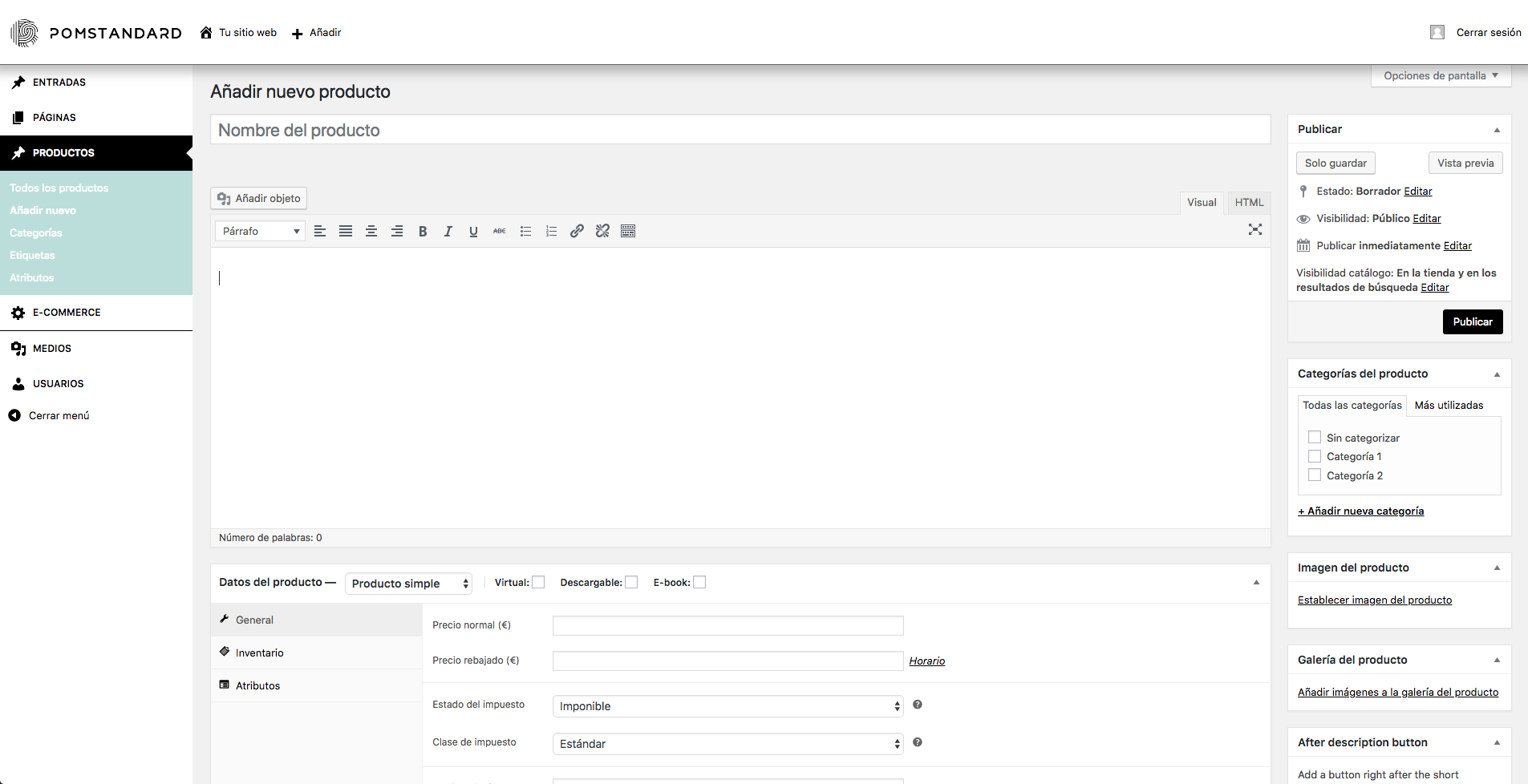Expand the Opciones de pantalla panel
This screenshot has width=1528, height=784.
(x=1441, y=76)
